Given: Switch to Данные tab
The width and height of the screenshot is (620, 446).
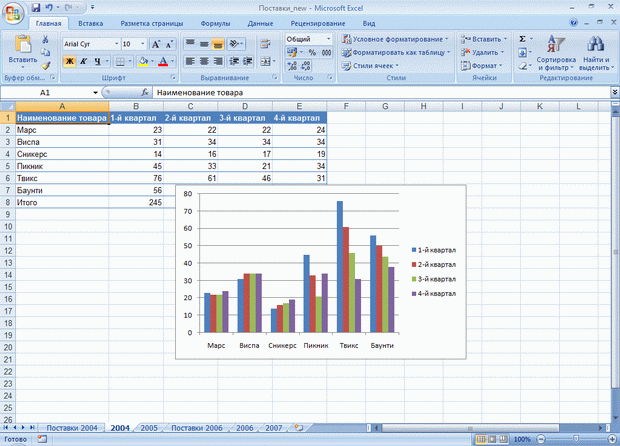Looking at the screenshot, I should pos(260,23).
